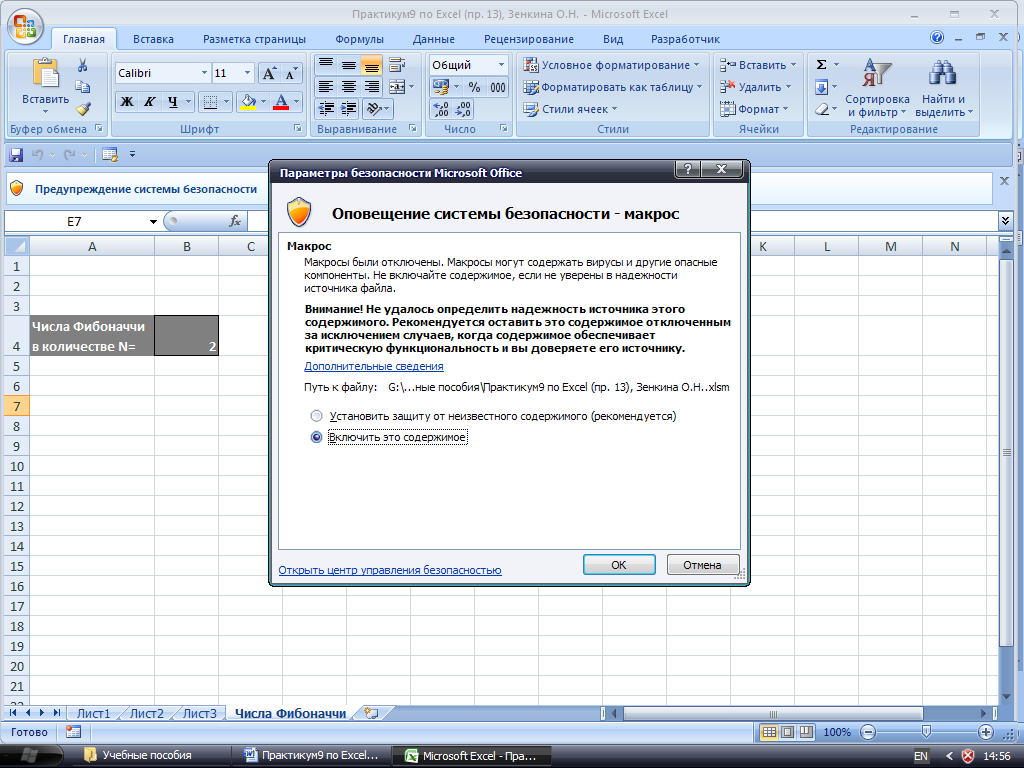Image resolution: width=1024 pixels, height=768 pixels.
Task: Open Стили ячеек dropdown
Action: pyautogui.click(x=570, y=109)
